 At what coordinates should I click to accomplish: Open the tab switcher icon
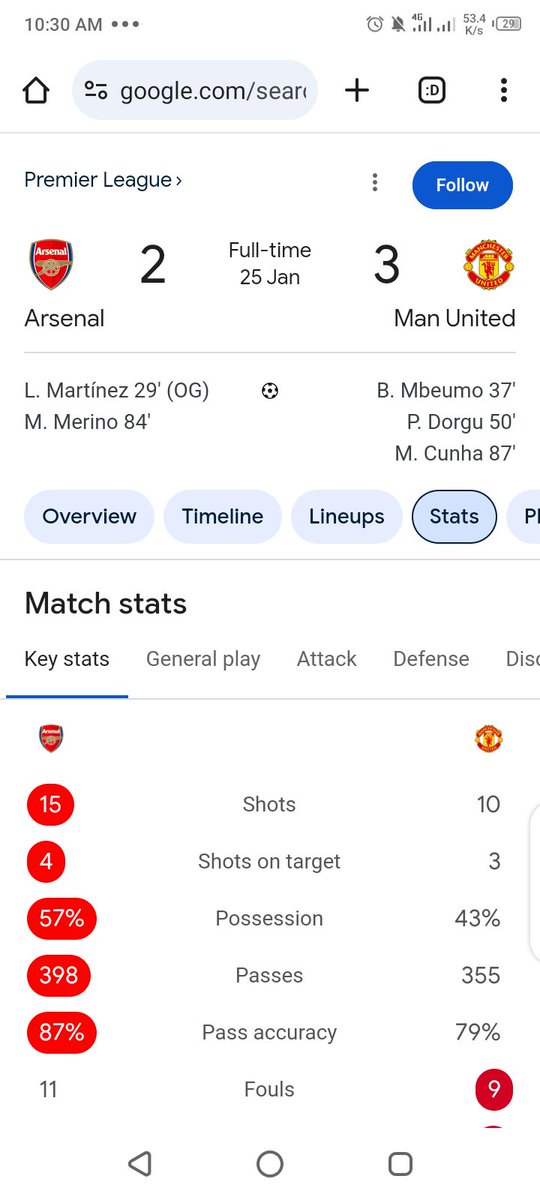(431, 91)
